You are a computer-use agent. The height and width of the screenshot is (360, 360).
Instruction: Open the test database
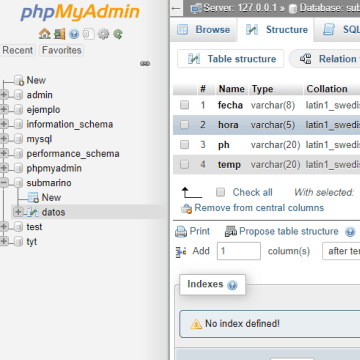34,227
